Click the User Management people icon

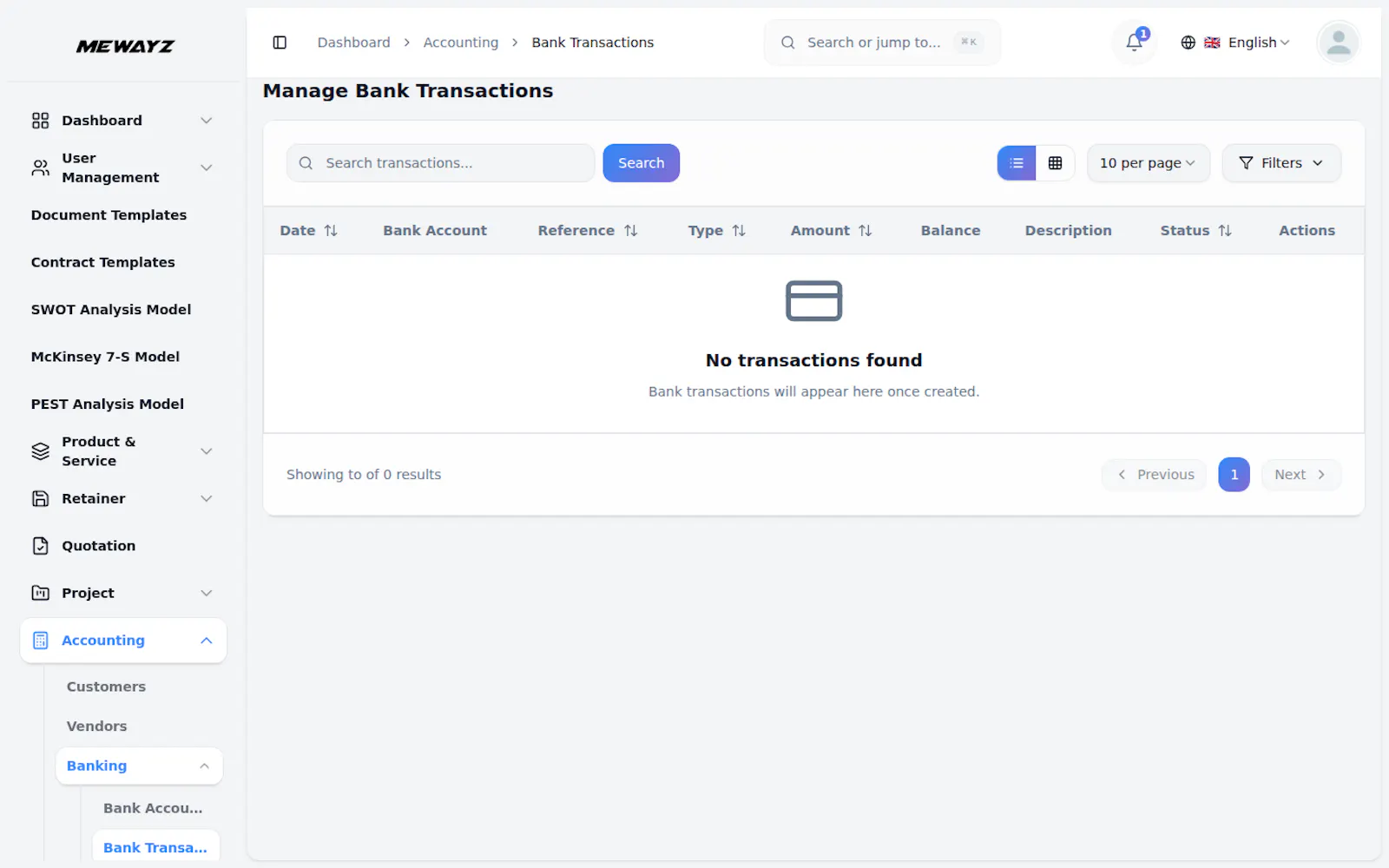click(x=41, y=168)
